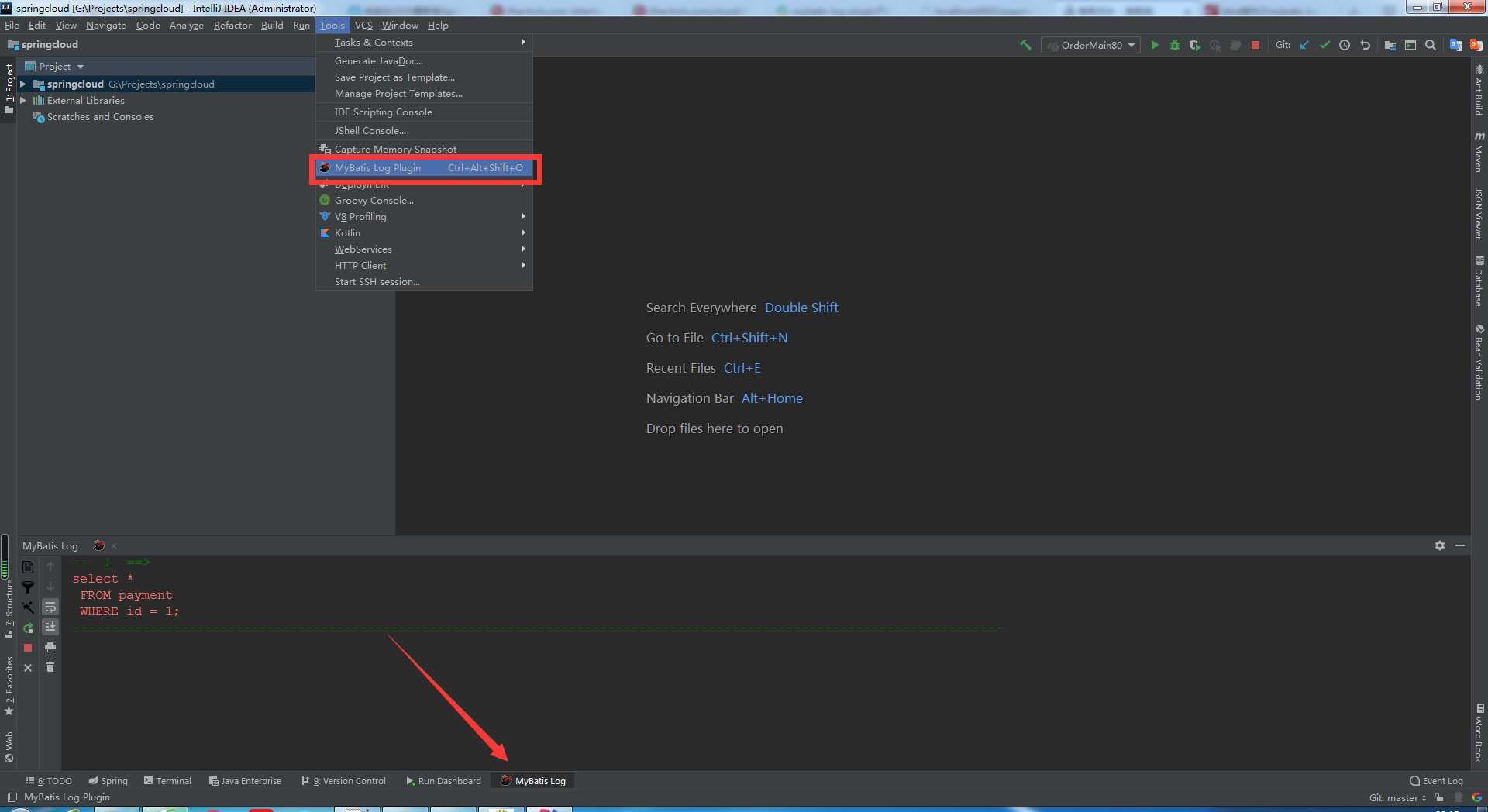Open the OrderMain80 run configuration dropdown
Viewport: 1488px width, 812px height.
[1090, 45]
